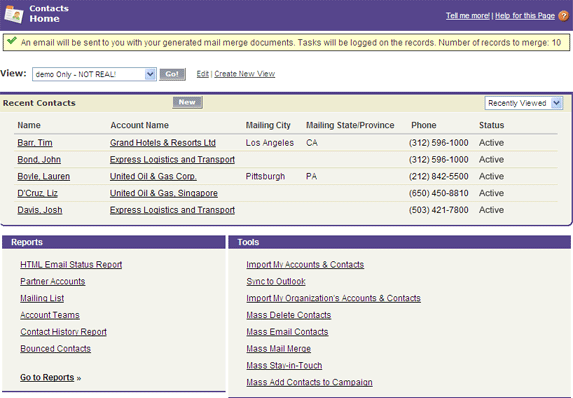Open United Oil & Gas, Singapore account
This screenshot has height=398, width=573.
pos(164,193)
